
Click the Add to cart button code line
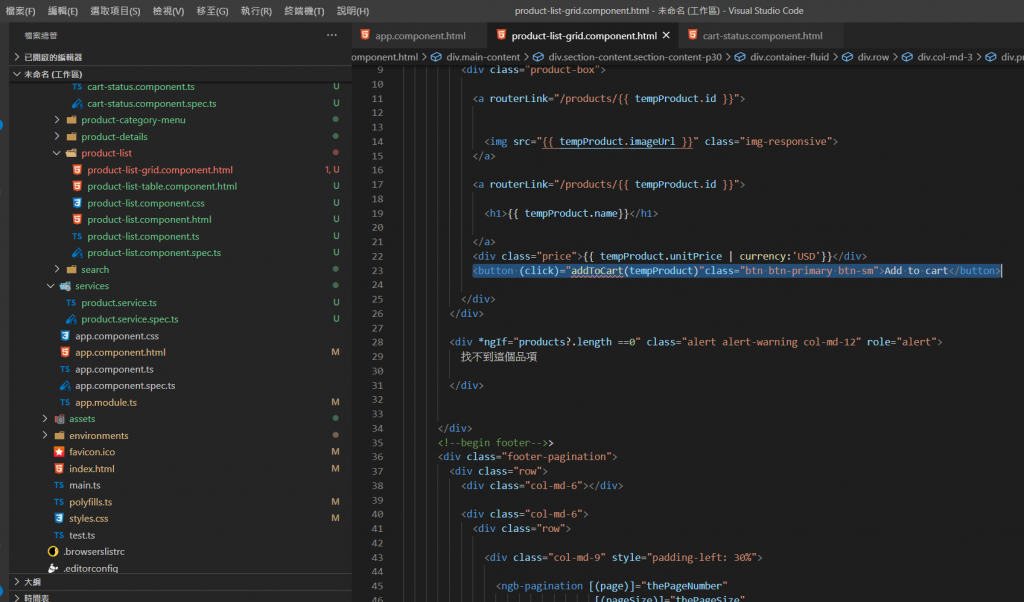coord(736,271)
